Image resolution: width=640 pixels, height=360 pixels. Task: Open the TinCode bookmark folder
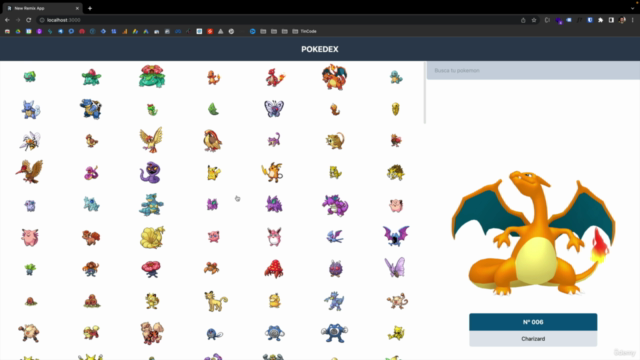(x=304, y=31)
